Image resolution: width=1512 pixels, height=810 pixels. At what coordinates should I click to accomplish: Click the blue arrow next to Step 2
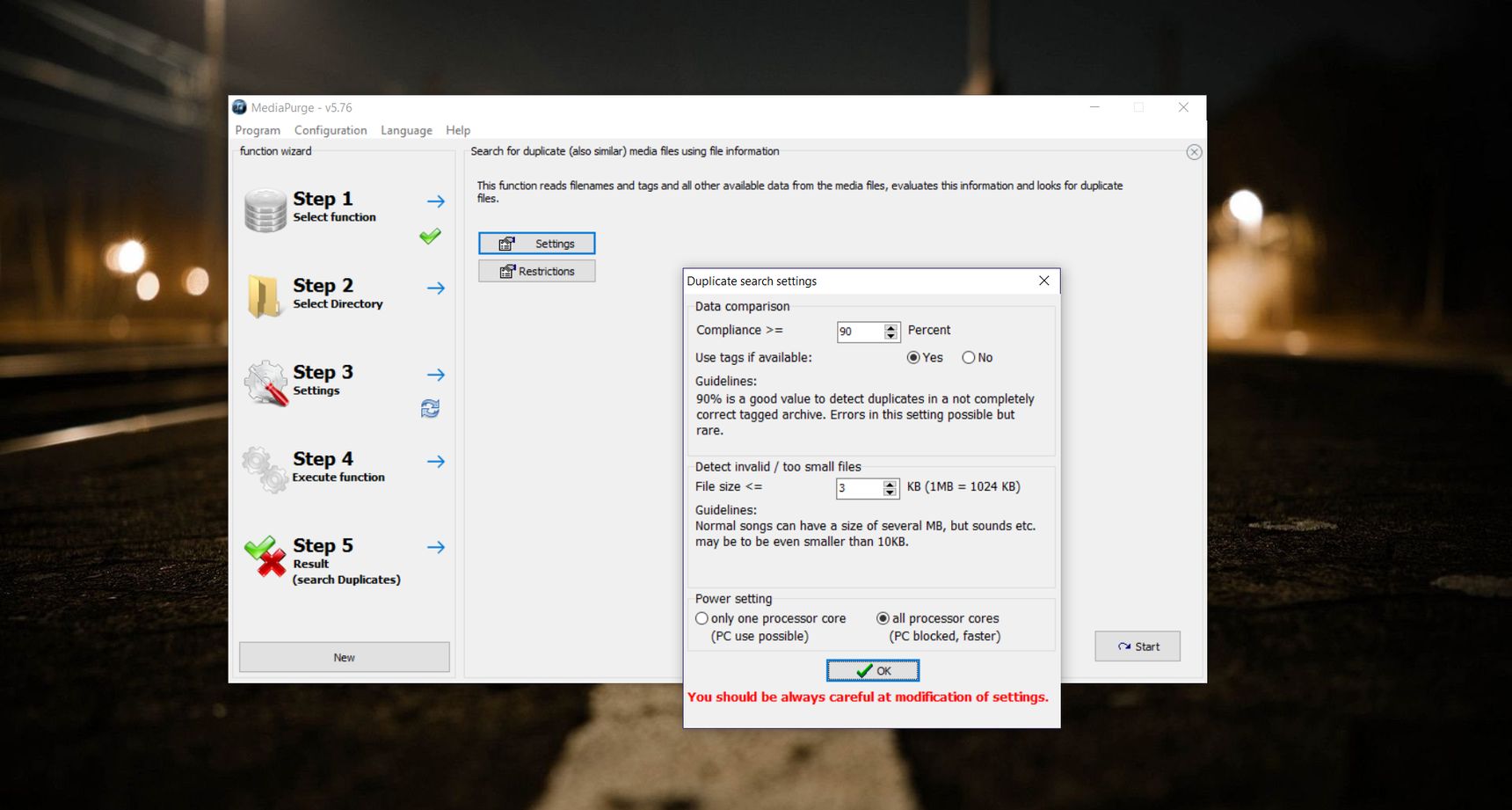[436, 288]
